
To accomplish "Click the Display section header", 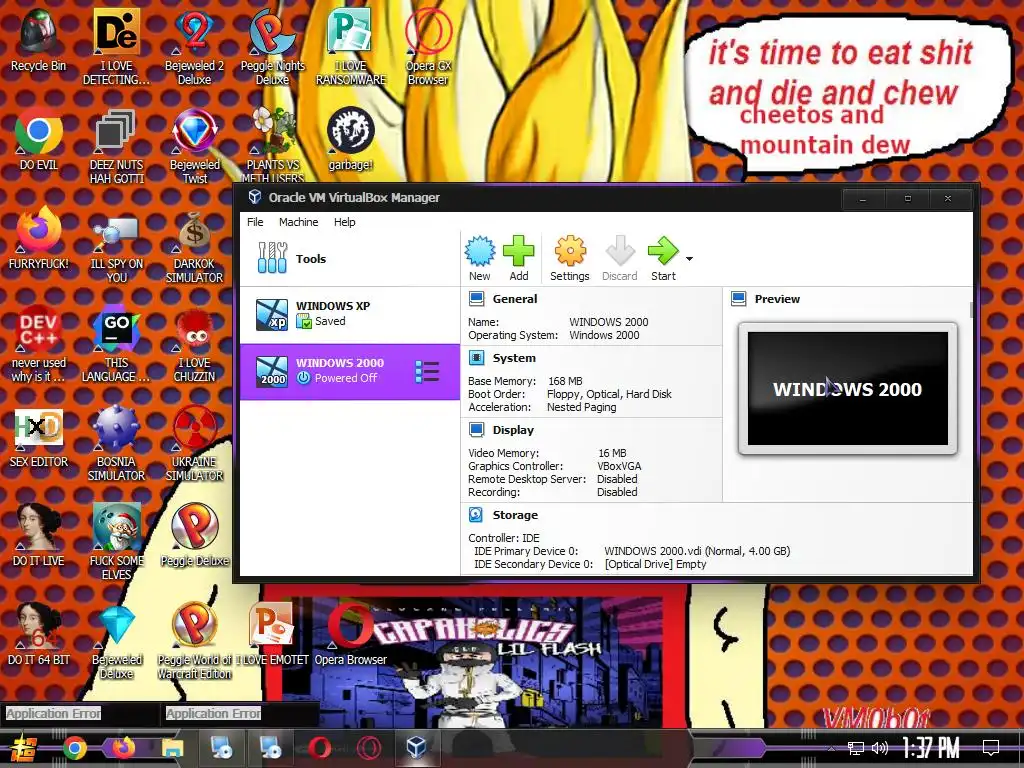I will 513,430.
